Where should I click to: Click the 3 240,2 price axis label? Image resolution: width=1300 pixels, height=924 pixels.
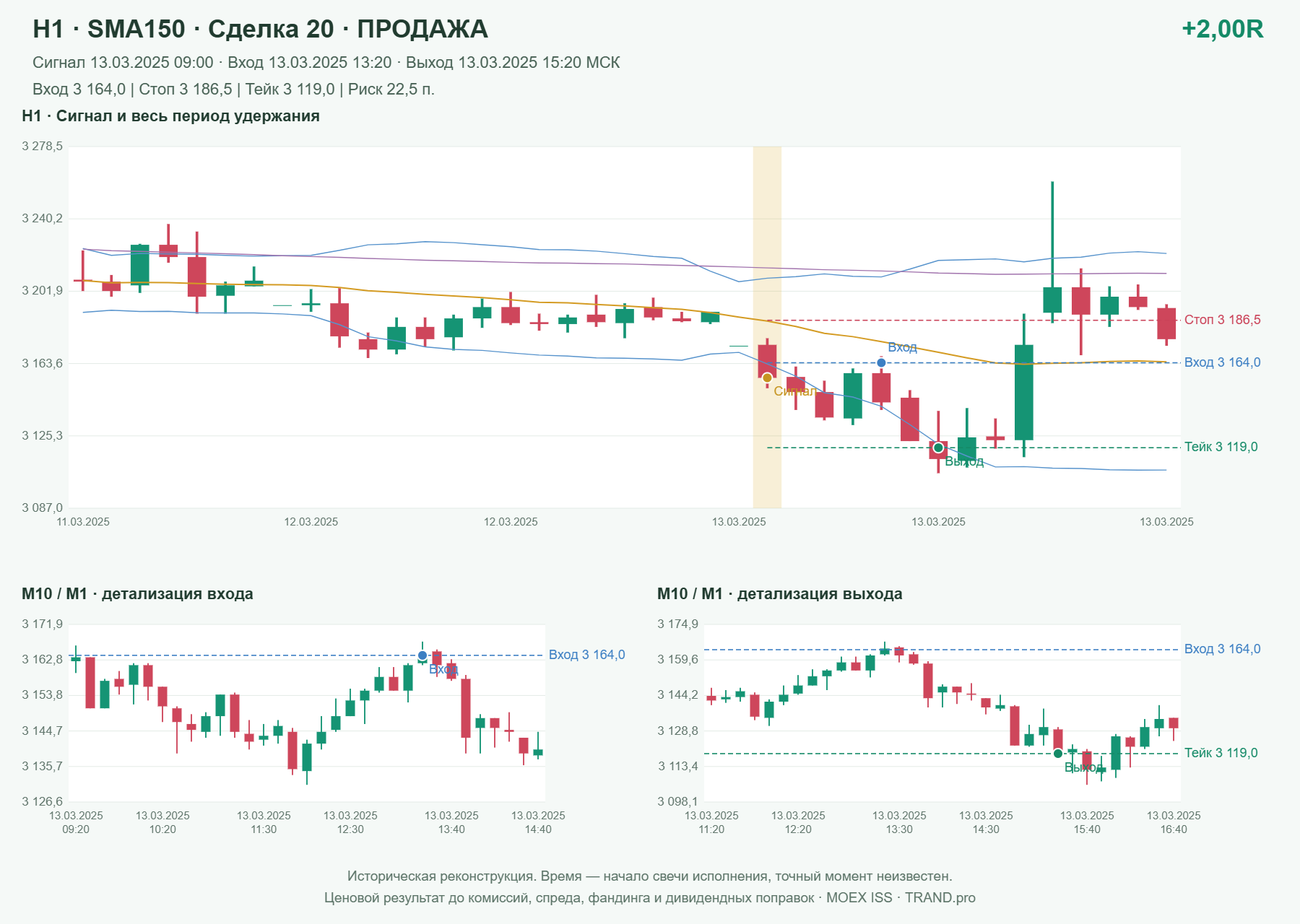click(x=43, y=219)
